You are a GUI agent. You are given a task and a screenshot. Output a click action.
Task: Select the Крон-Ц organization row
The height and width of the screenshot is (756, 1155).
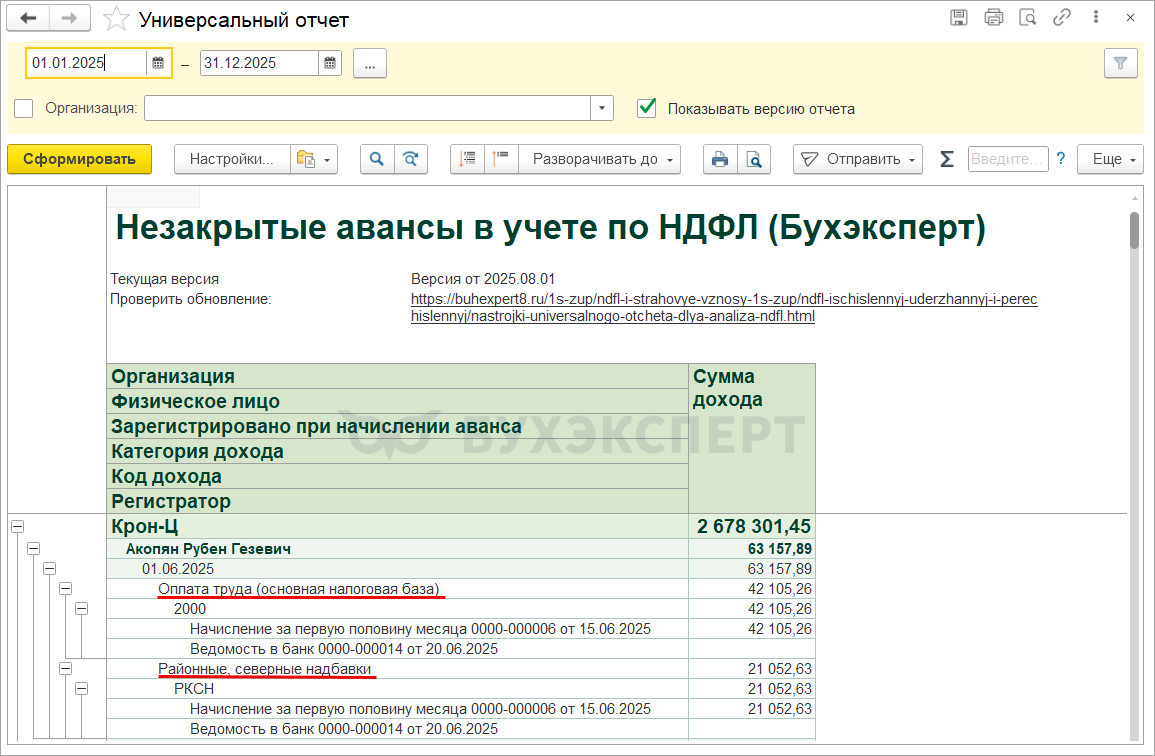coord(398,526)
